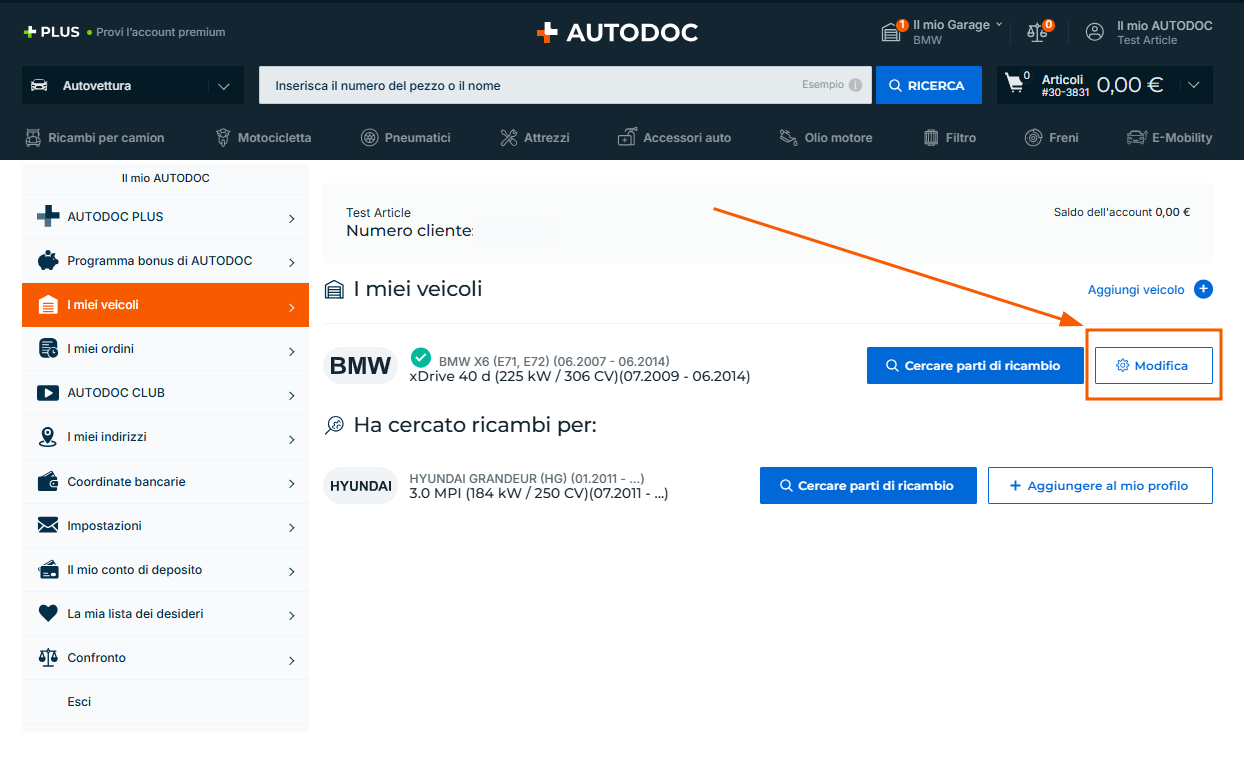
Task: Click the add vehicle plus icon
Action: 1204,289
